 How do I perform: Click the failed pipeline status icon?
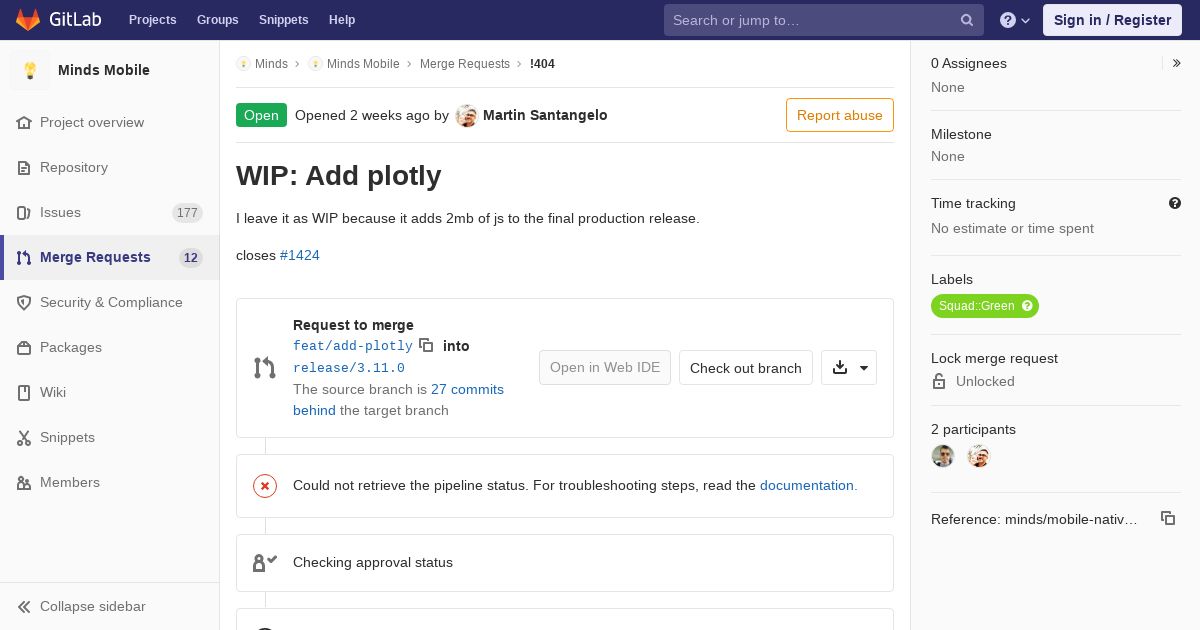265,486
